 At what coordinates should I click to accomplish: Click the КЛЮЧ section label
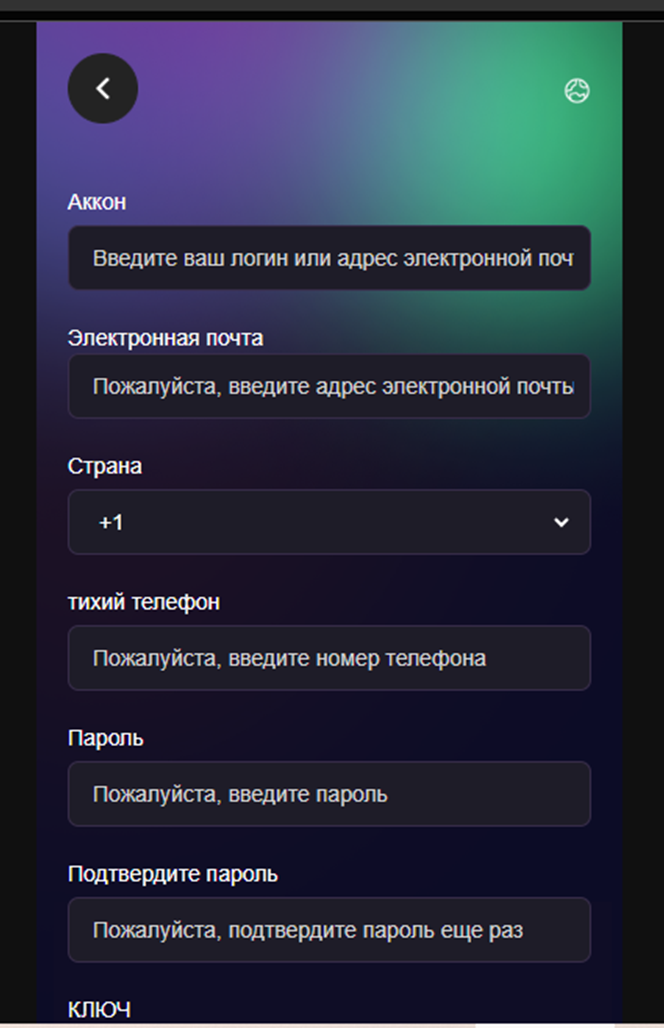point(100,1009)
